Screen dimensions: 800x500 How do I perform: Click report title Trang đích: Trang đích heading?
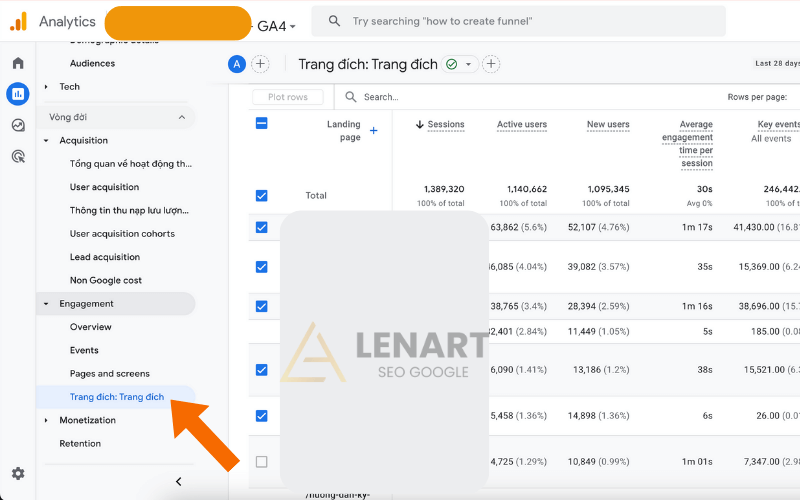(368, 64)
